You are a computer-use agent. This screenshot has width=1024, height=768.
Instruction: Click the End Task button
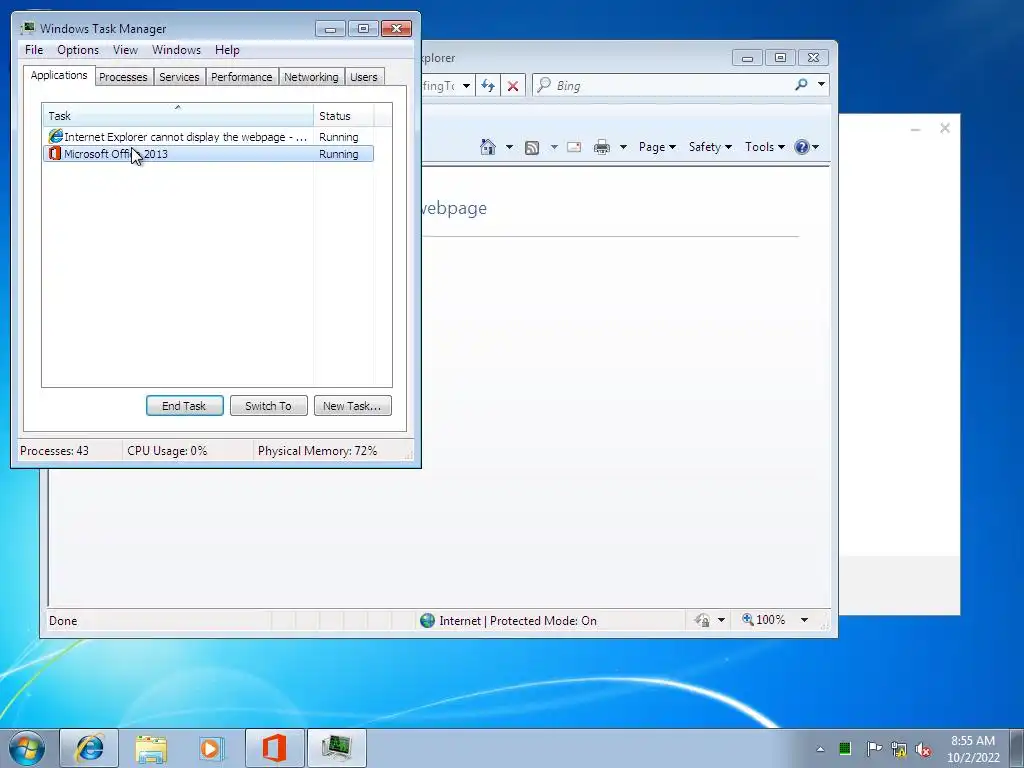click(x=185, y=406)
